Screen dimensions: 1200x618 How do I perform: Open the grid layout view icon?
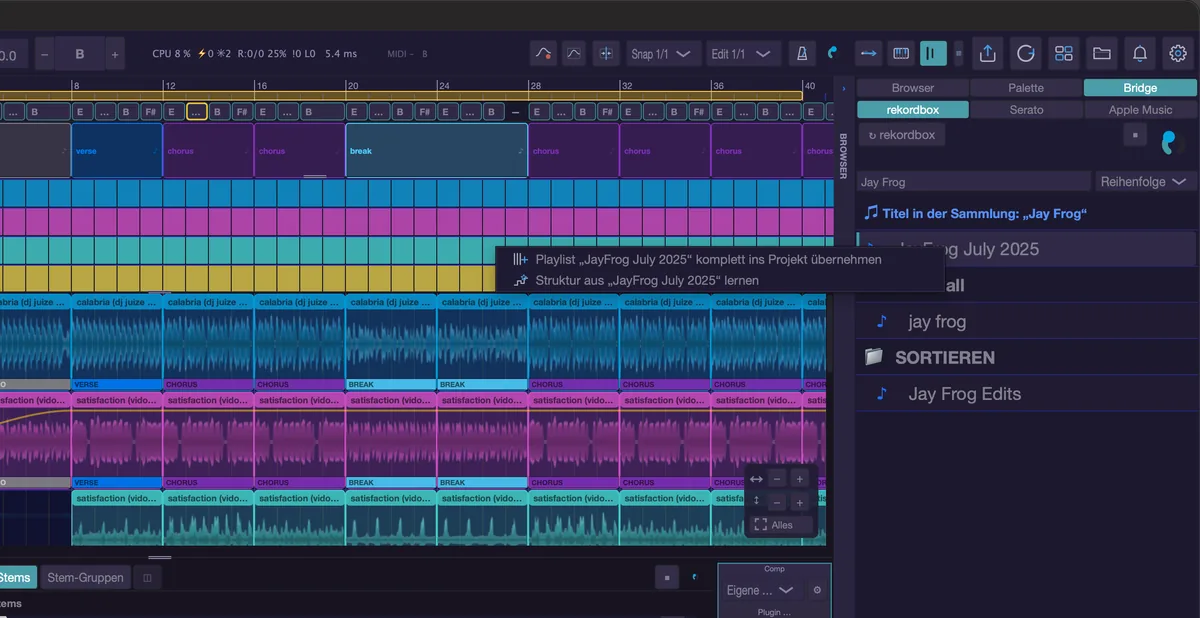click(1064, 54)
